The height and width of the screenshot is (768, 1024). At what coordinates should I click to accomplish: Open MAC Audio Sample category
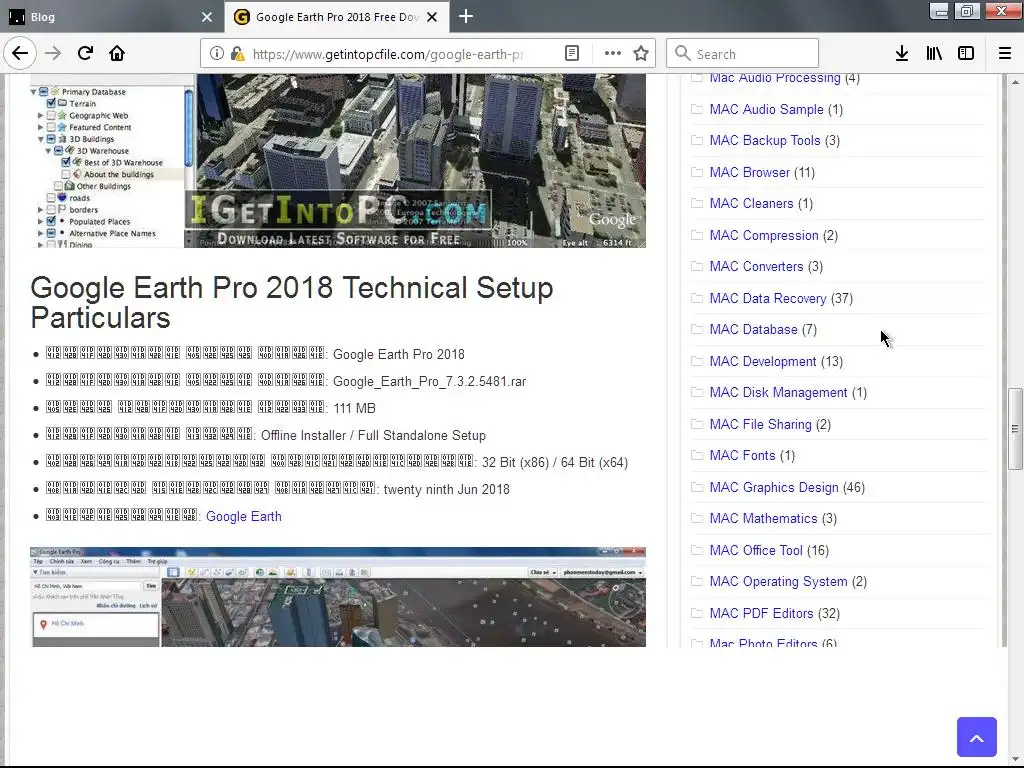(x=766, y=109)
